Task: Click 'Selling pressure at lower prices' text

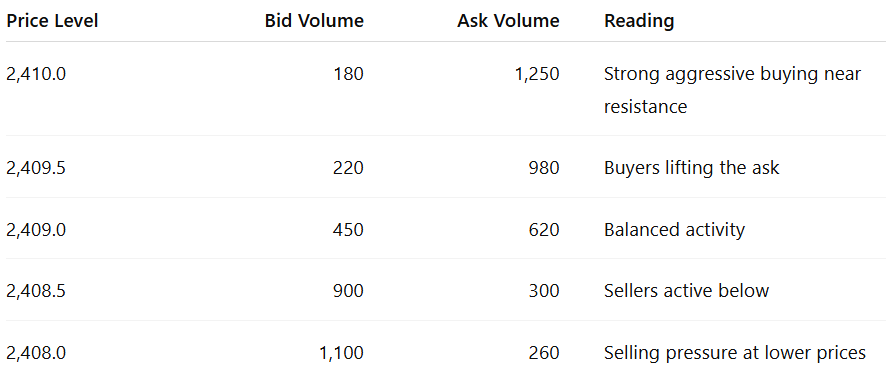Action: tap(735, 353)
